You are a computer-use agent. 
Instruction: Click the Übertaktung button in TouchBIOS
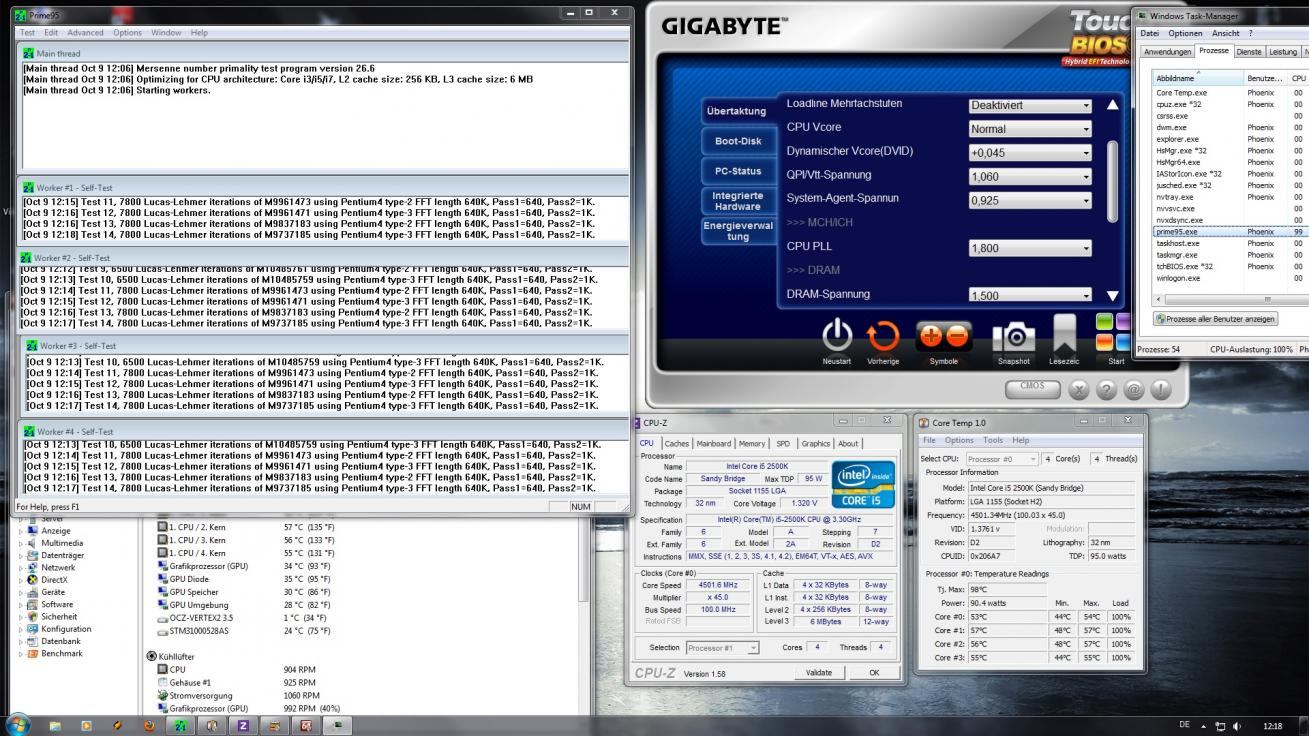coord(737,111)
